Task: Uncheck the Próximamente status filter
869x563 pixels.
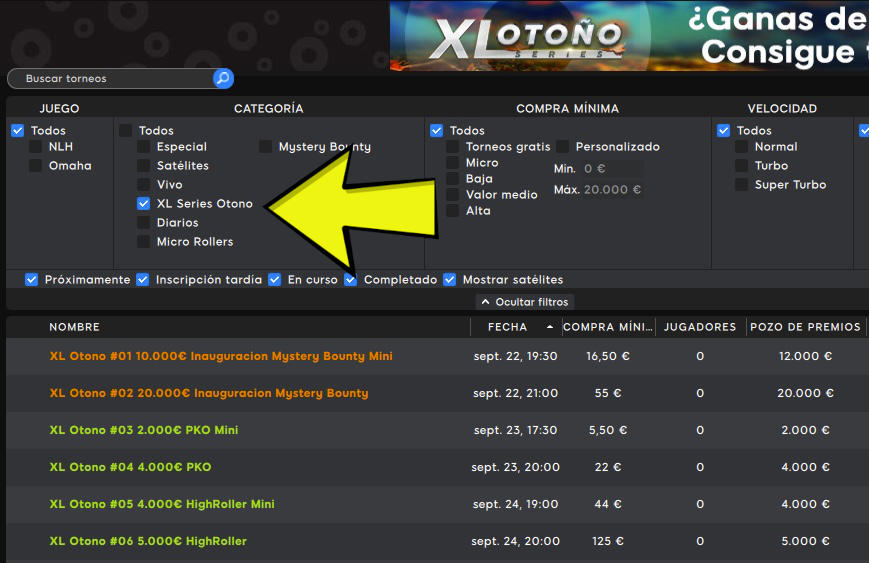Action: click(32, 280)
